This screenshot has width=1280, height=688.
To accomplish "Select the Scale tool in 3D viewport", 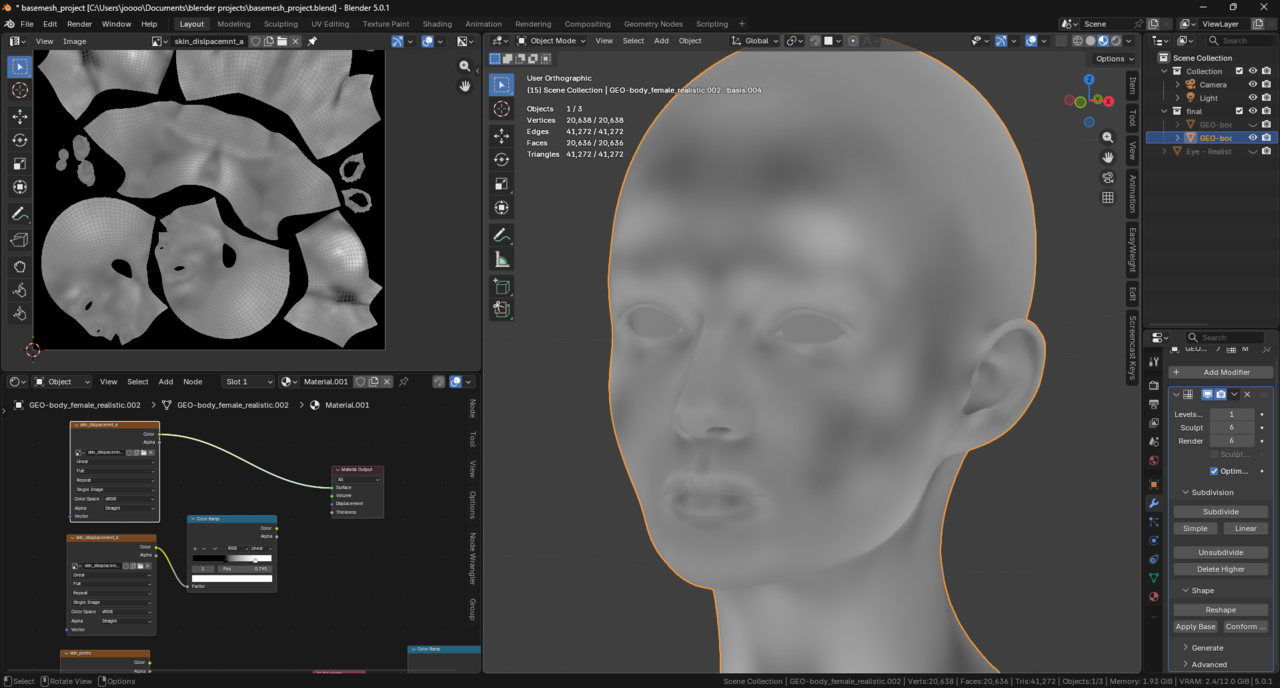I will 502,184.
